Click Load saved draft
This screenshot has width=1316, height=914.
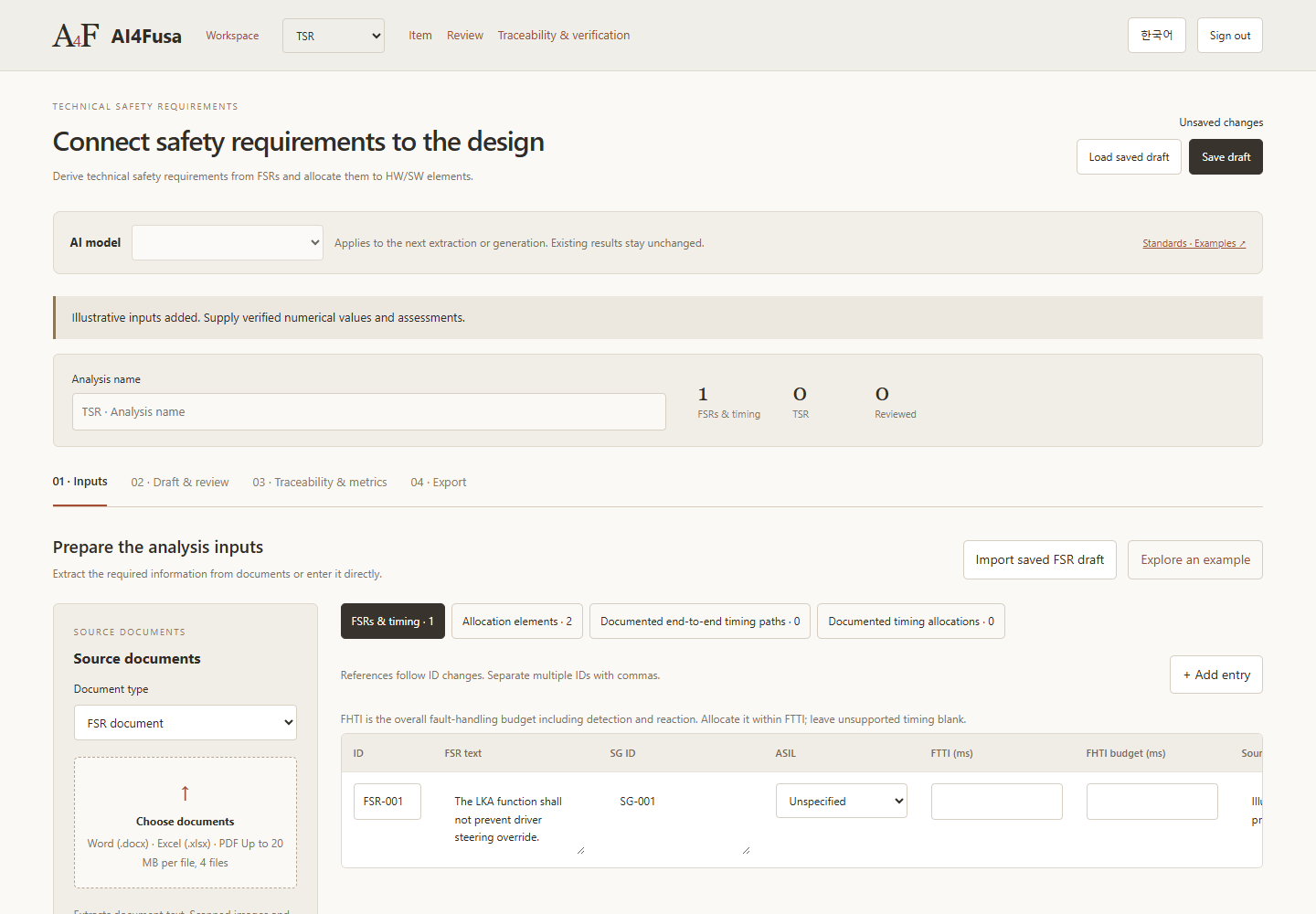(x=1129, y=157)
